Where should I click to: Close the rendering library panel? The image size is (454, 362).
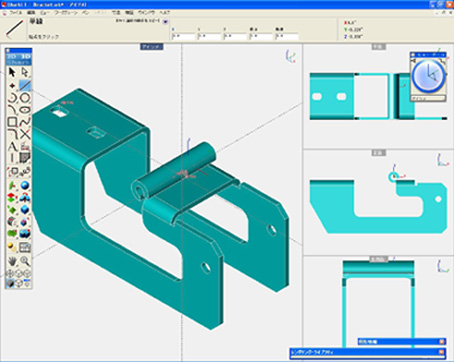[442, 352]
